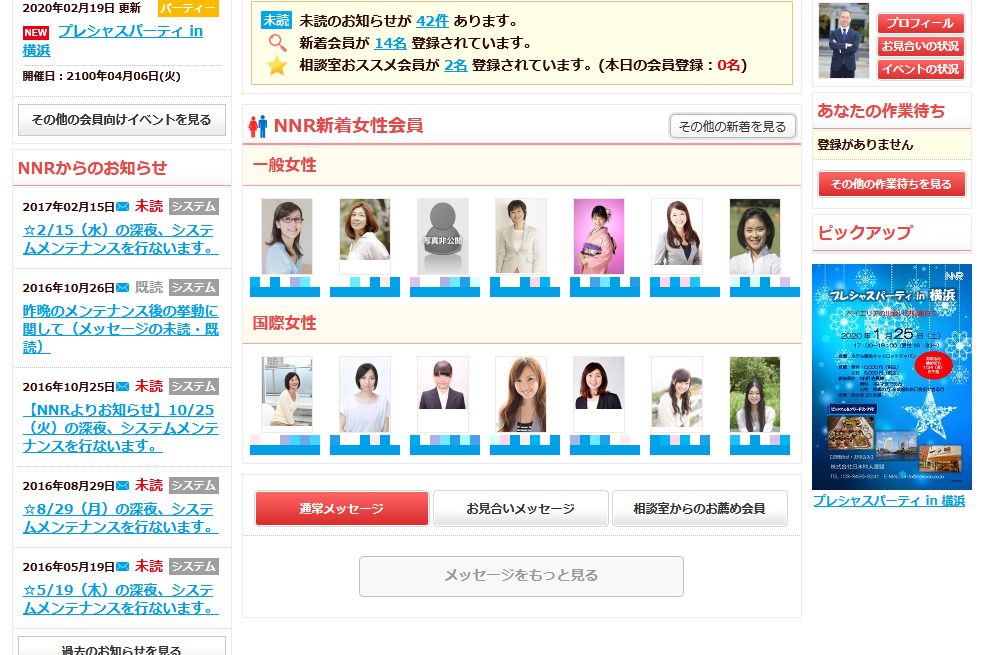This screenshot has width=983, height=655.
Task: Click the プロフィール button
Action: click(x=920, y=23)
